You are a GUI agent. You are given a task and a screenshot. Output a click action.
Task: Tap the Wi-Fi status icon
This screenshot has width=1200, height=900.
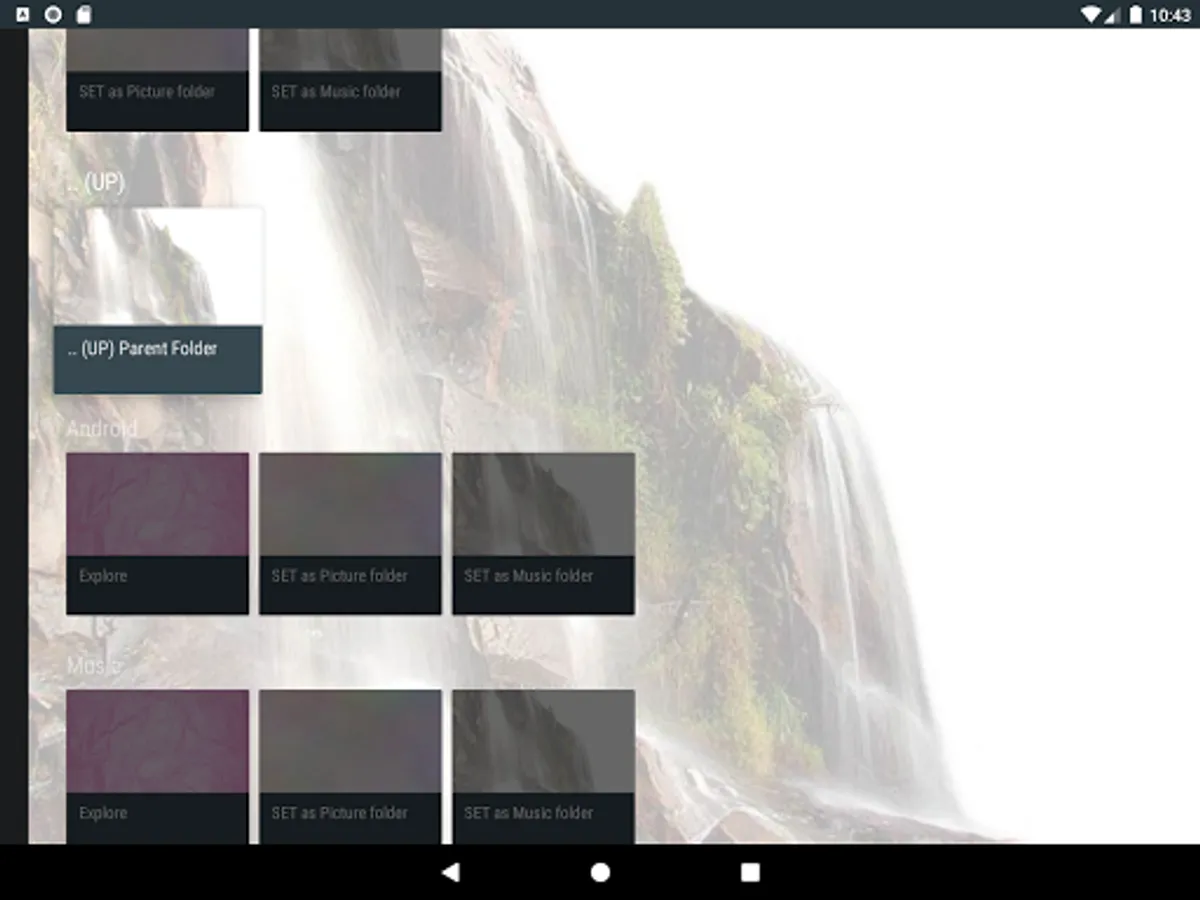click(x=1091, y=14)
